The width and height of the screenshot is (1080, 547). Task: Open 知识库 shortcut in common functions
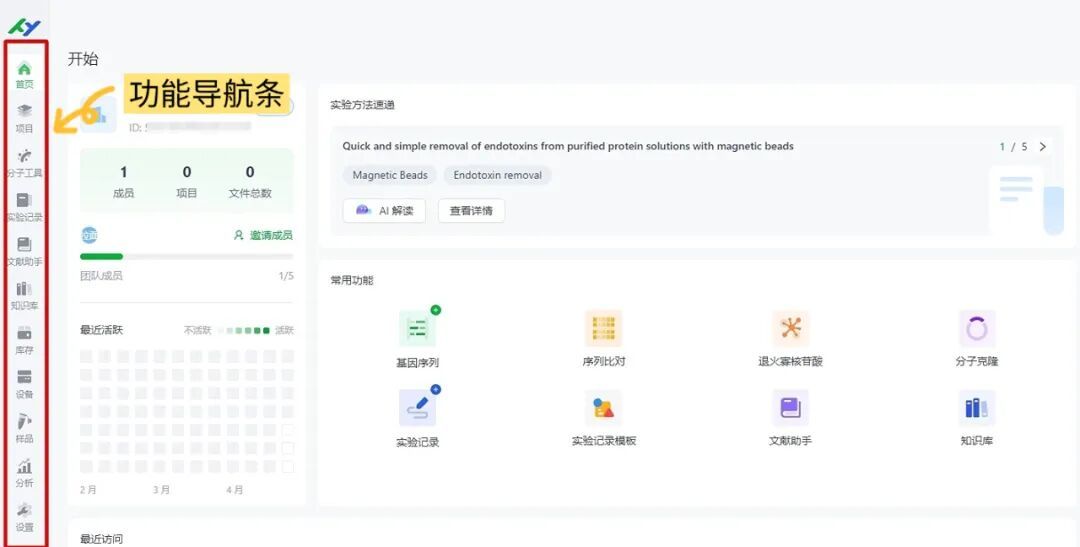tap(976, 408)
